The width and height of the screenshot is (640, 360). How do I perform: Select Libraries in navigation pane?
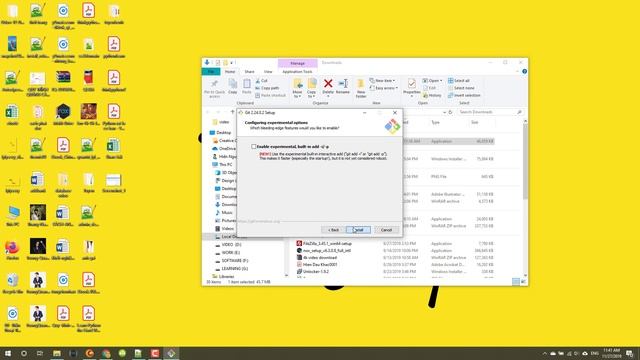pos(223,276)
